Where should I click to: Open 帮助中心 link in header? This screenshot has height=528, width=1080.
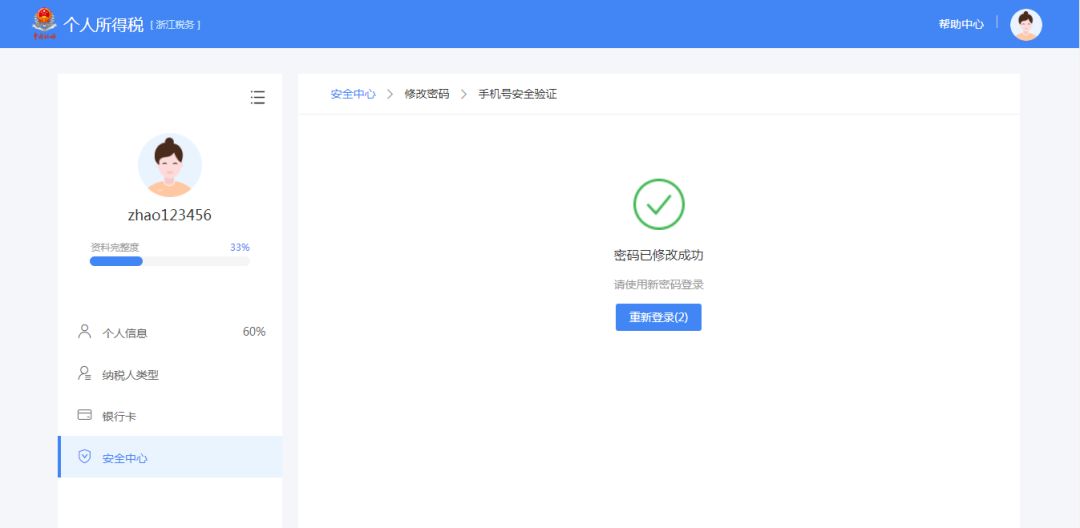[960, 24]
